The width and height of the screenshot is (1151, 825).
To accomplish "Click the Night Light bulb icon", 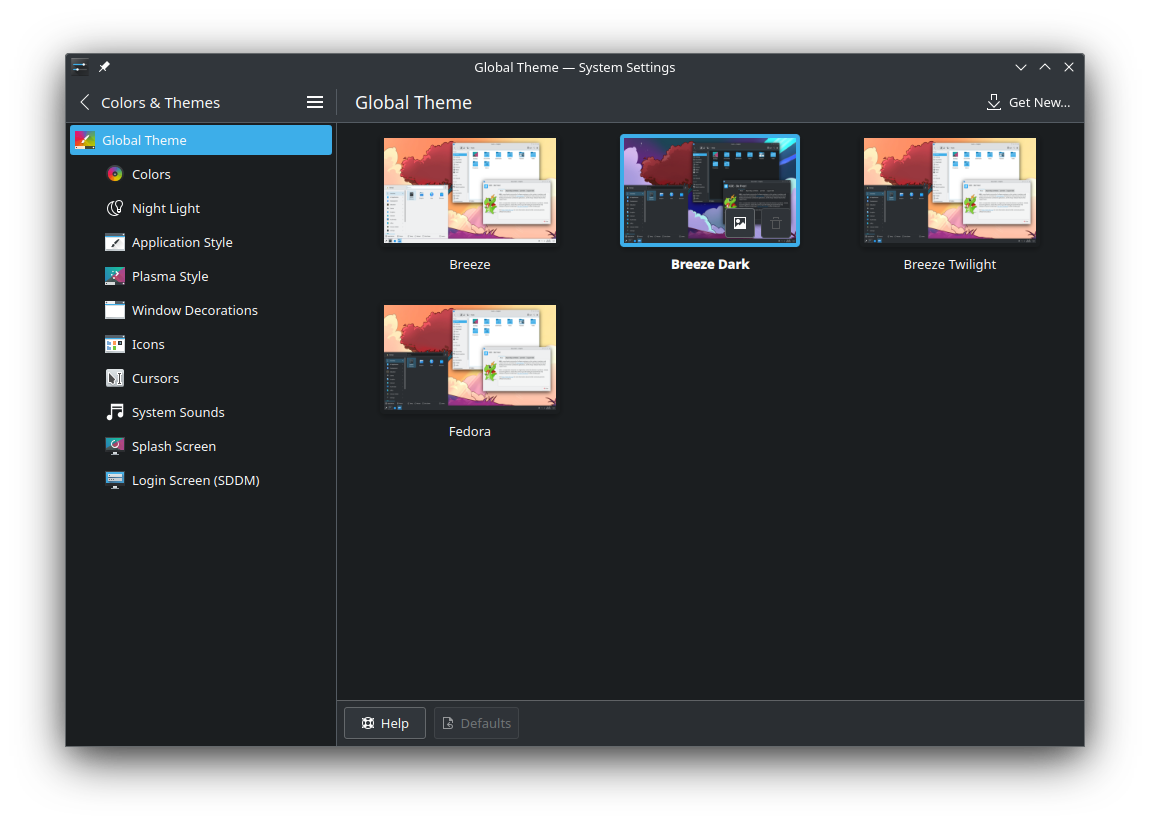I will tap(115, 208).
